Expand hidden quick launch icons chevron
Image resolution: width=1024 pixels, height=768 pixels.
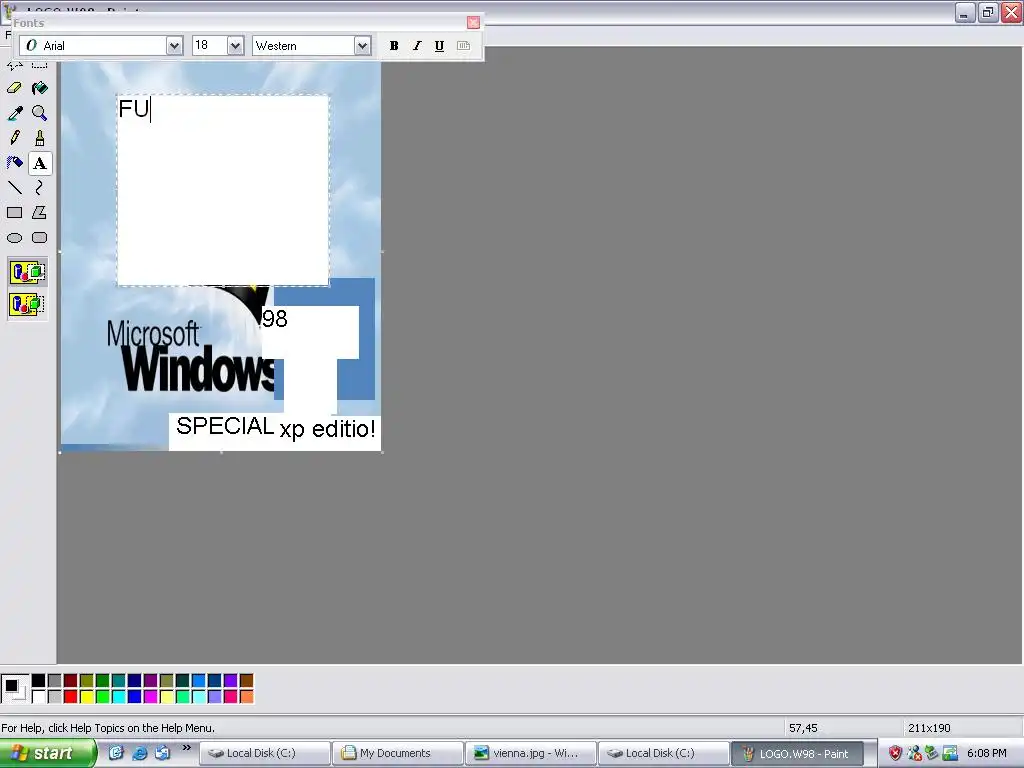click(187, 748)
